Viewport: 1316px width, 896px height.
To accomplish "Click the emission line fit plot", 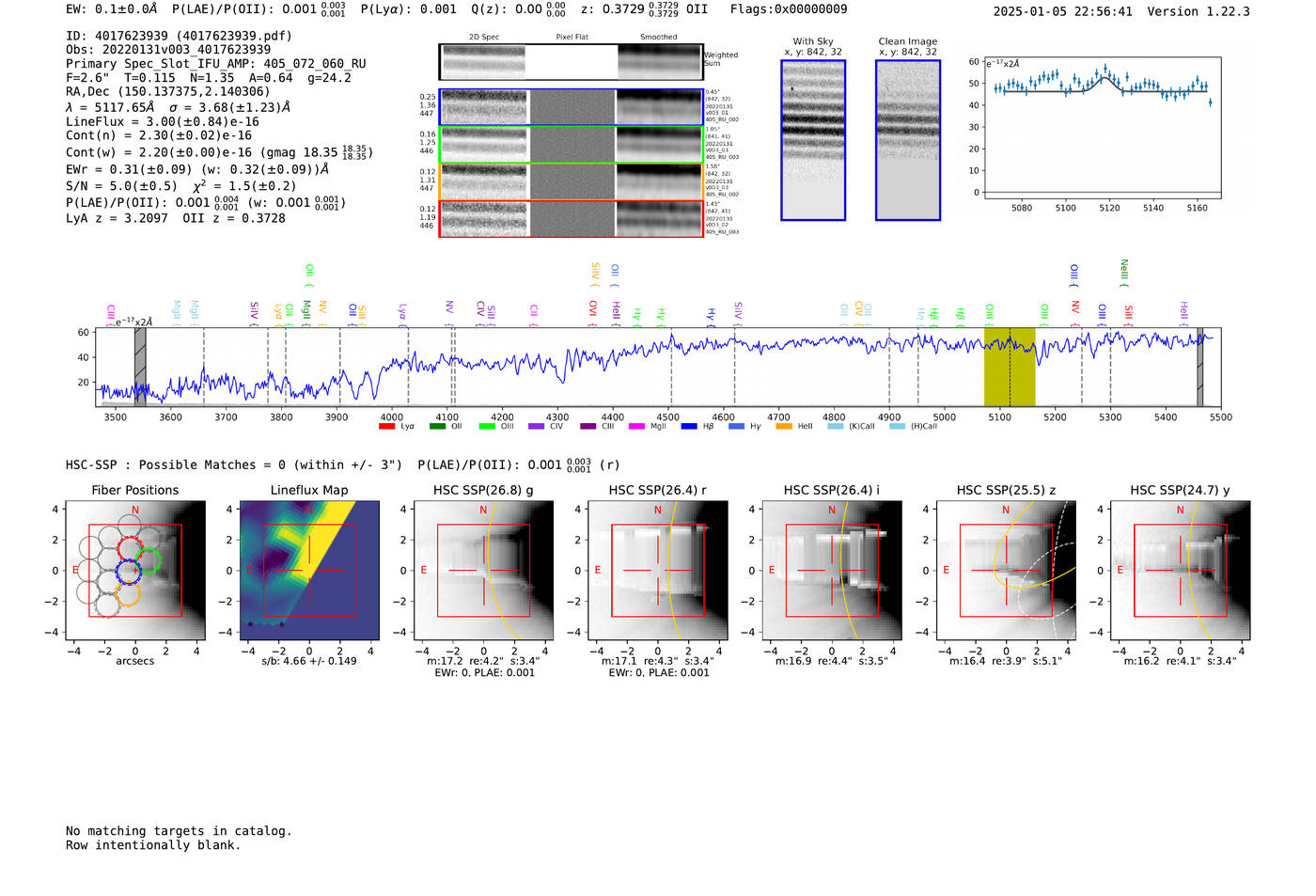I will [1103, 128].
